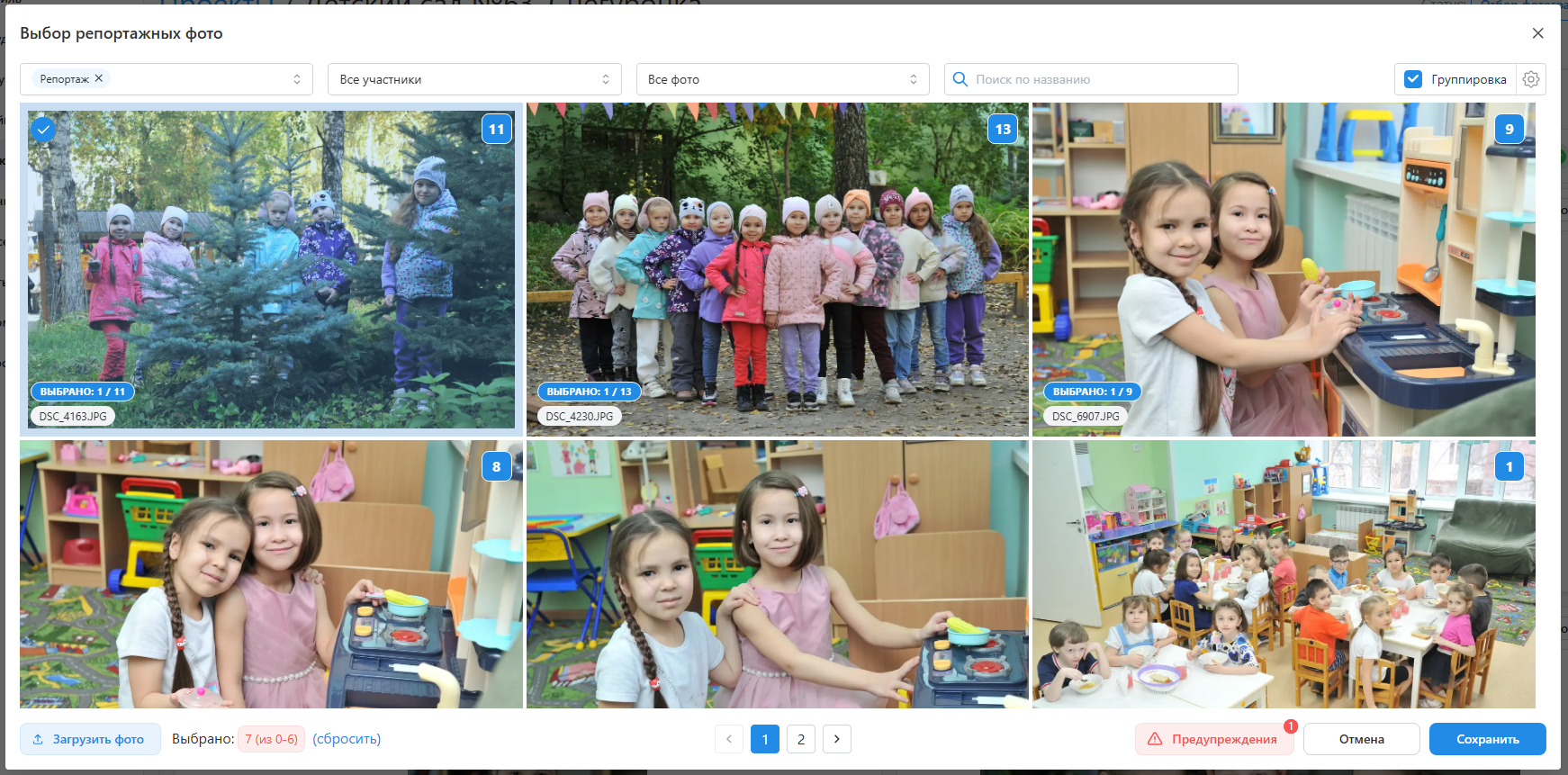Screen dimensions: 1568x775
Task: Select page 1 in pagination
Action: coord(764,739)
